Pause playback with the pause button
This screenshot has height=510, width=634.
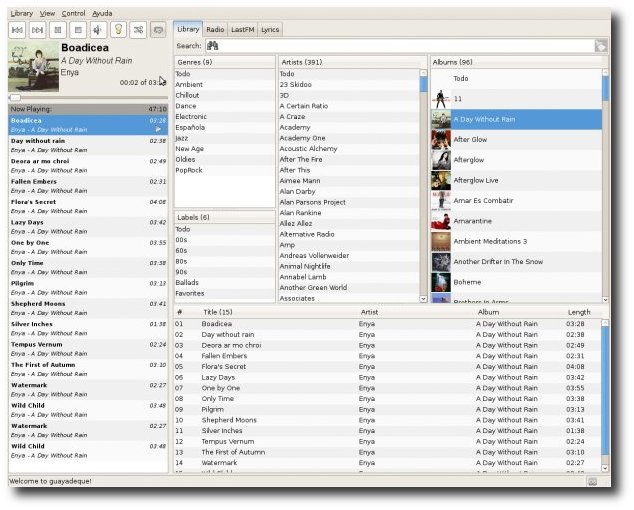coord(57,30)
